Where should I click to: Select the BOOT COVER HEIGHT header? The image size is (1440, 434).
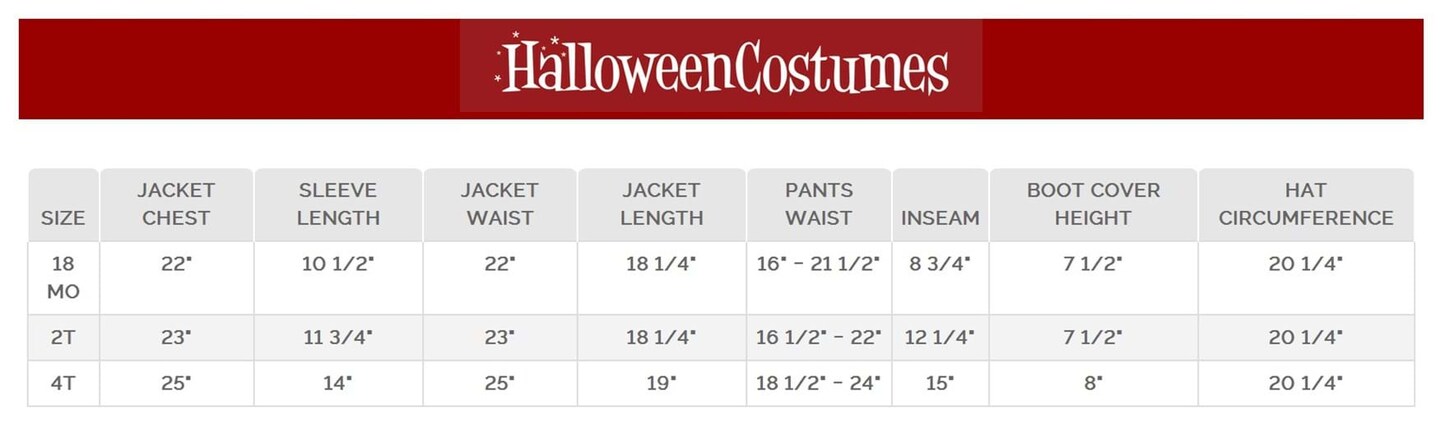point(1093,204)
